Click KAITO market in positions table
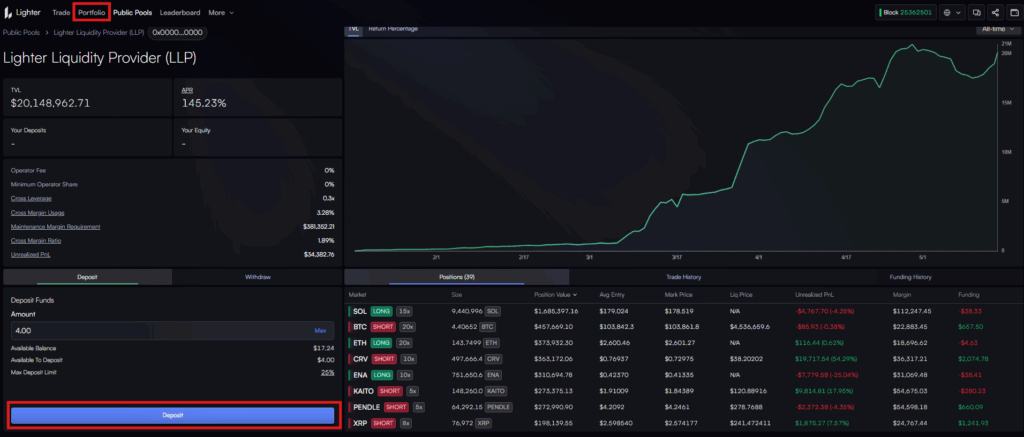1024x437 pixels. [x=363, y=391]
